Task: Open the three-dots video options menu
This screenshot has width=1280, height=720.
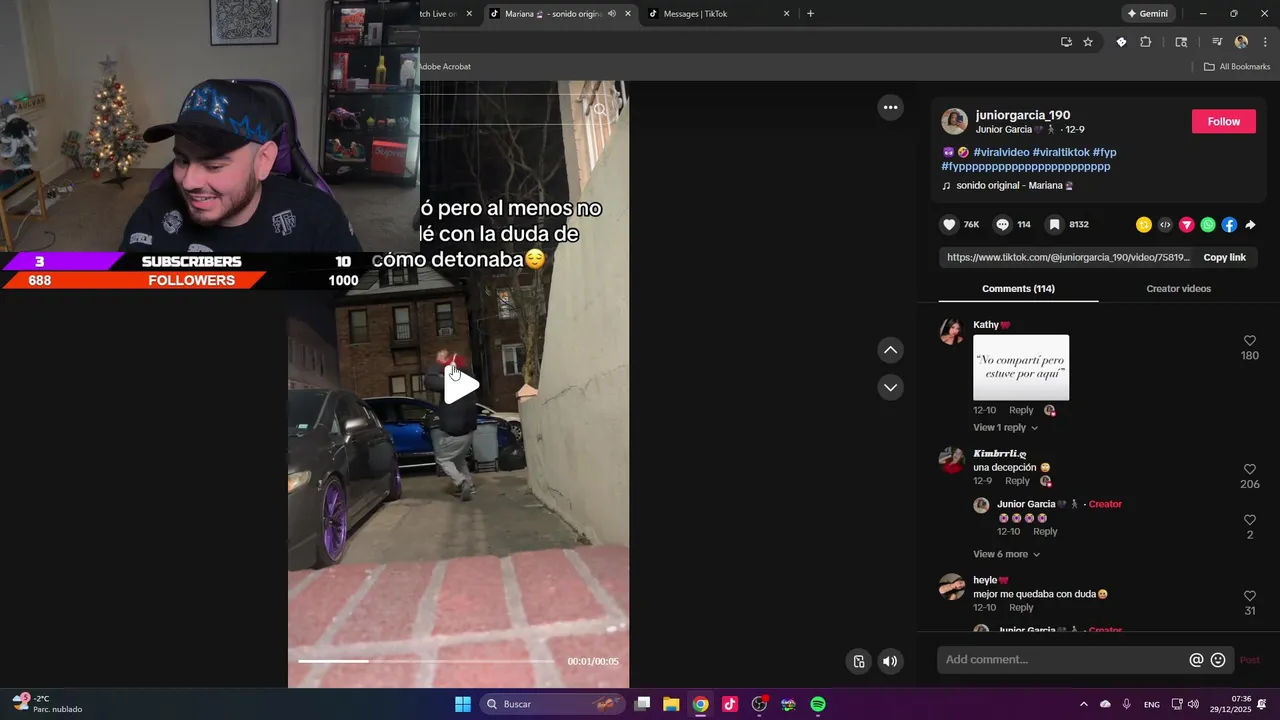Action: 890,107
